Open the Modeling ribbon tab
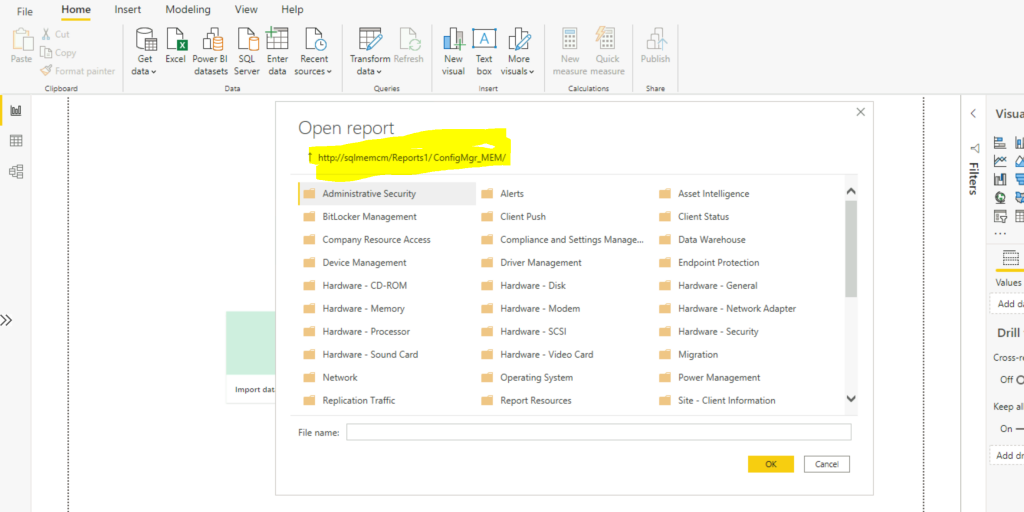The image size is (1024, 512). click(188, 10)
